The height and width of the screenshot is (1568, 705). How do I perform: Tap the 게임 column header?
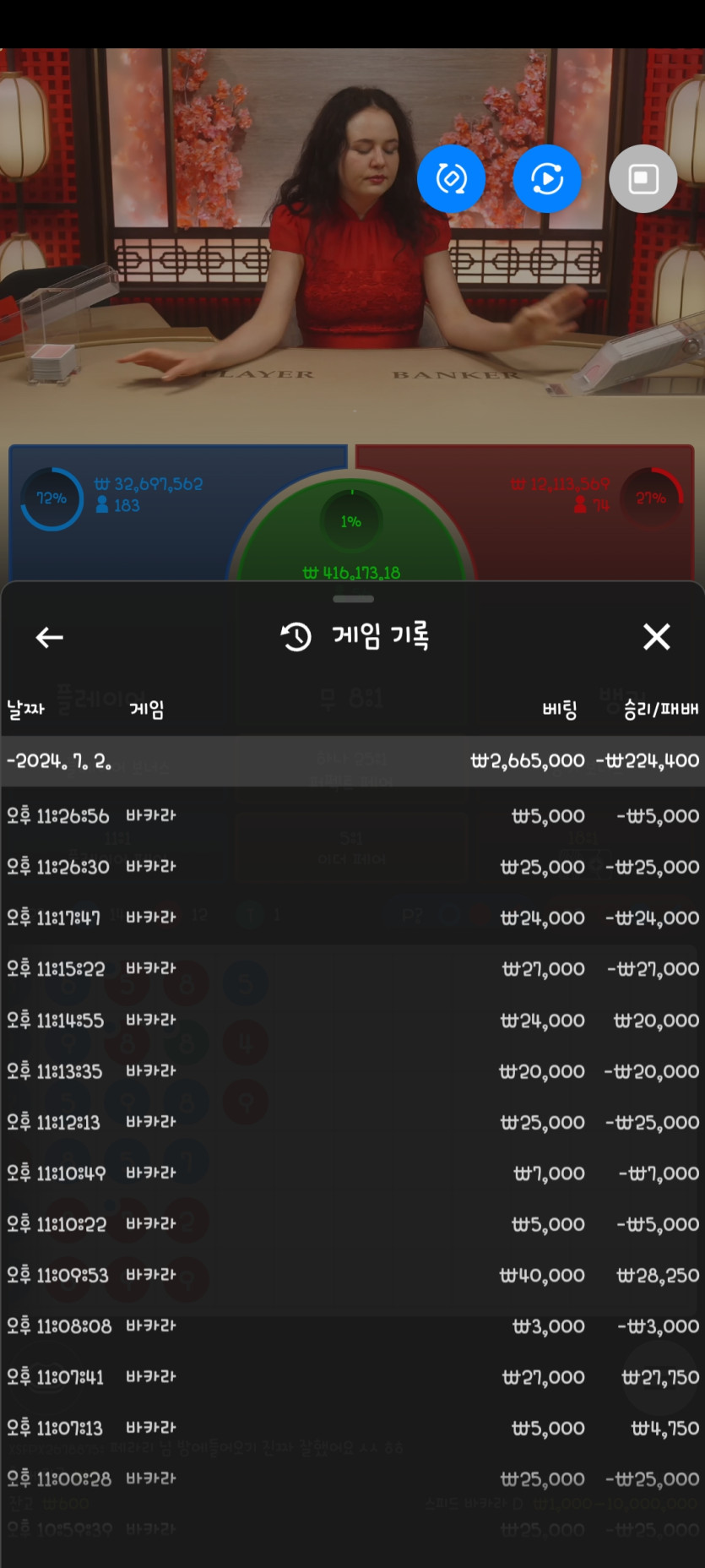pyautogui.click(x=147, y=709)
